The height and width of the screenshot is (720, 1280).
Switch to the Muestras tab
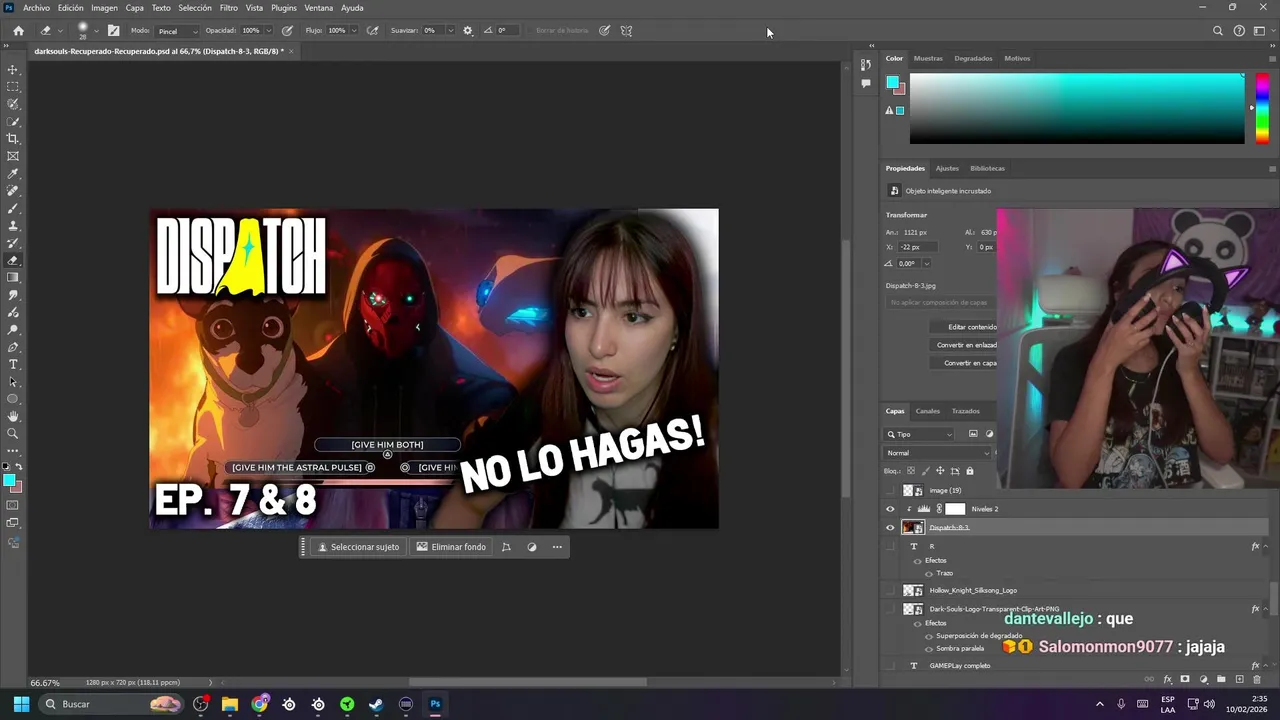coord(928,58)
